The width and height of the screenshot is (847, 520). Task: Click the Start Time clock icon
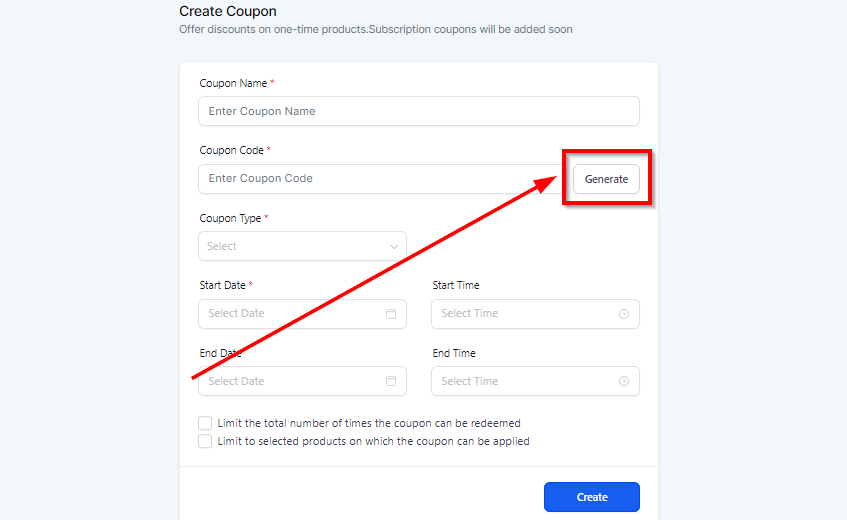point(624,314)
